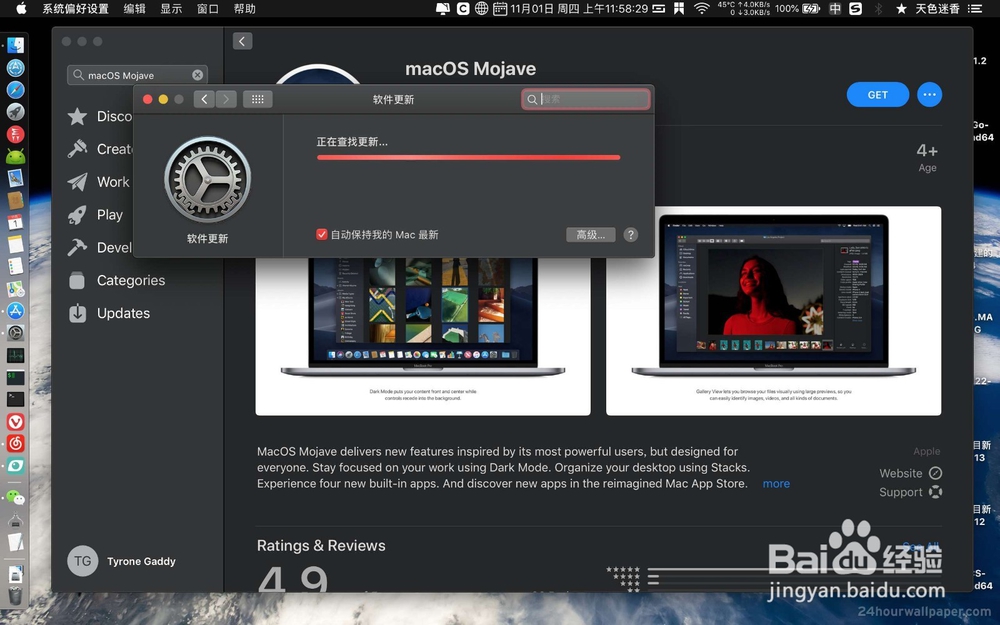Open Discover in App Store sidebar
Image resolution: width=1000 pixels, height=625 pixels.
click(x=99, y=116)
